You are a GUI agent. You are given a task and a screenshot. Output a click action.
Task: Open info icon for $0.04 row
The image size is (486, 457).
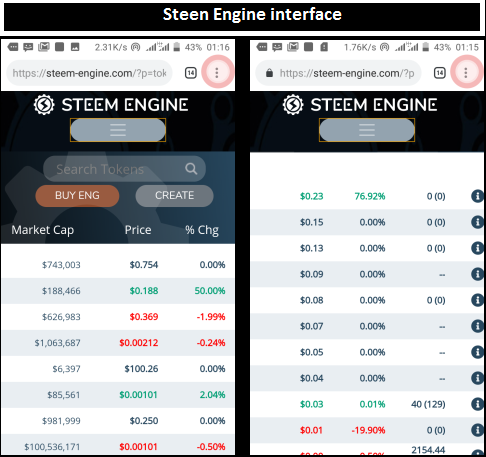click(477, 378)
